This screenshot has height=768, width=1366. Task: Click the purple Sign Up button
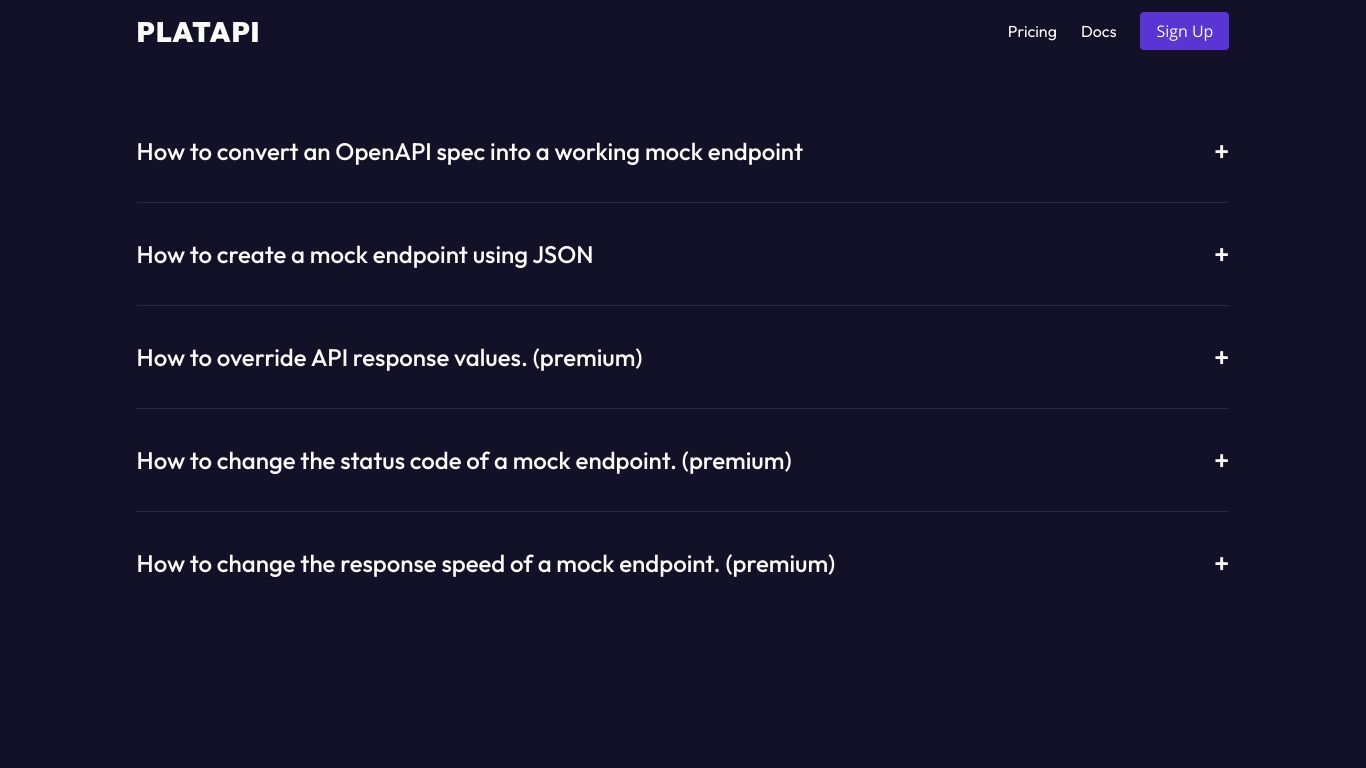(1184, 31)
